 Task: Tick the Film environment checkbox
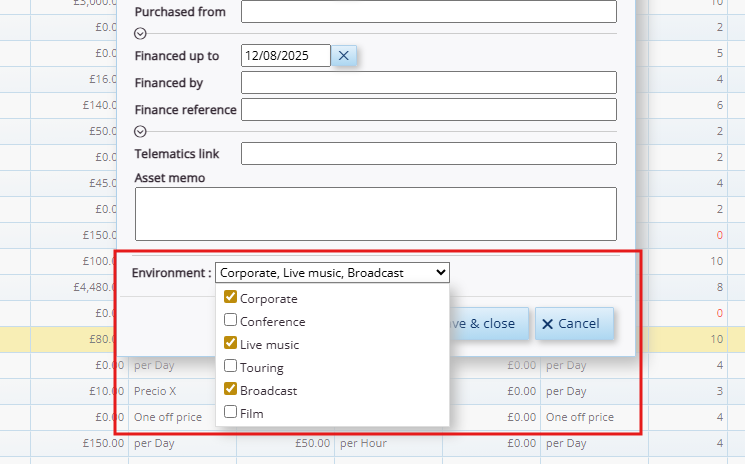(x=230, y=412)
